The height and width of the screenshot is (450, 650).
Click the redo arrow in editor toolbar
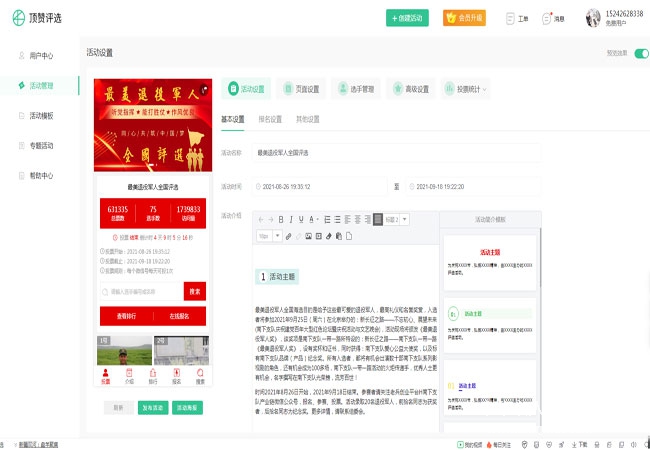(271, 220)
